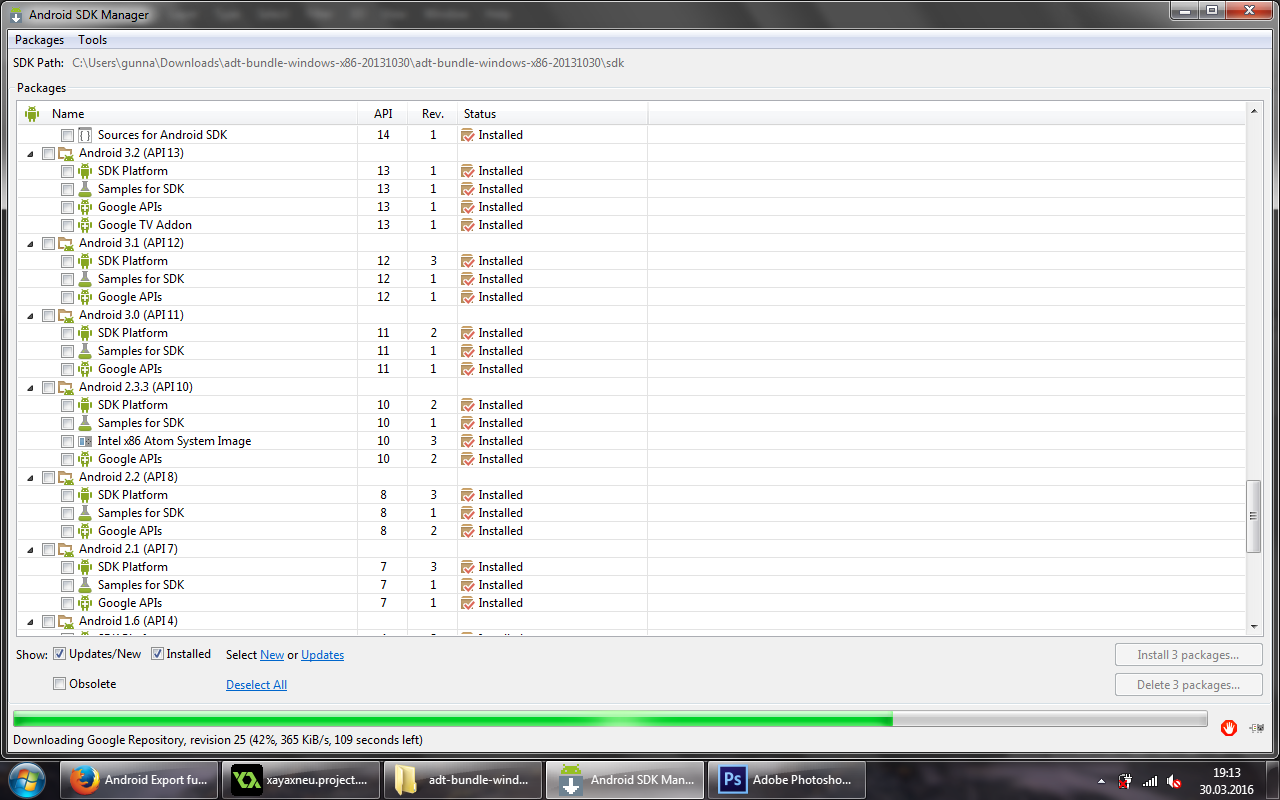The width and height of the screenshot is (1280, 800).
Task: Uncheck the Updates/New filter checkbox
Action: click(60, 654)
